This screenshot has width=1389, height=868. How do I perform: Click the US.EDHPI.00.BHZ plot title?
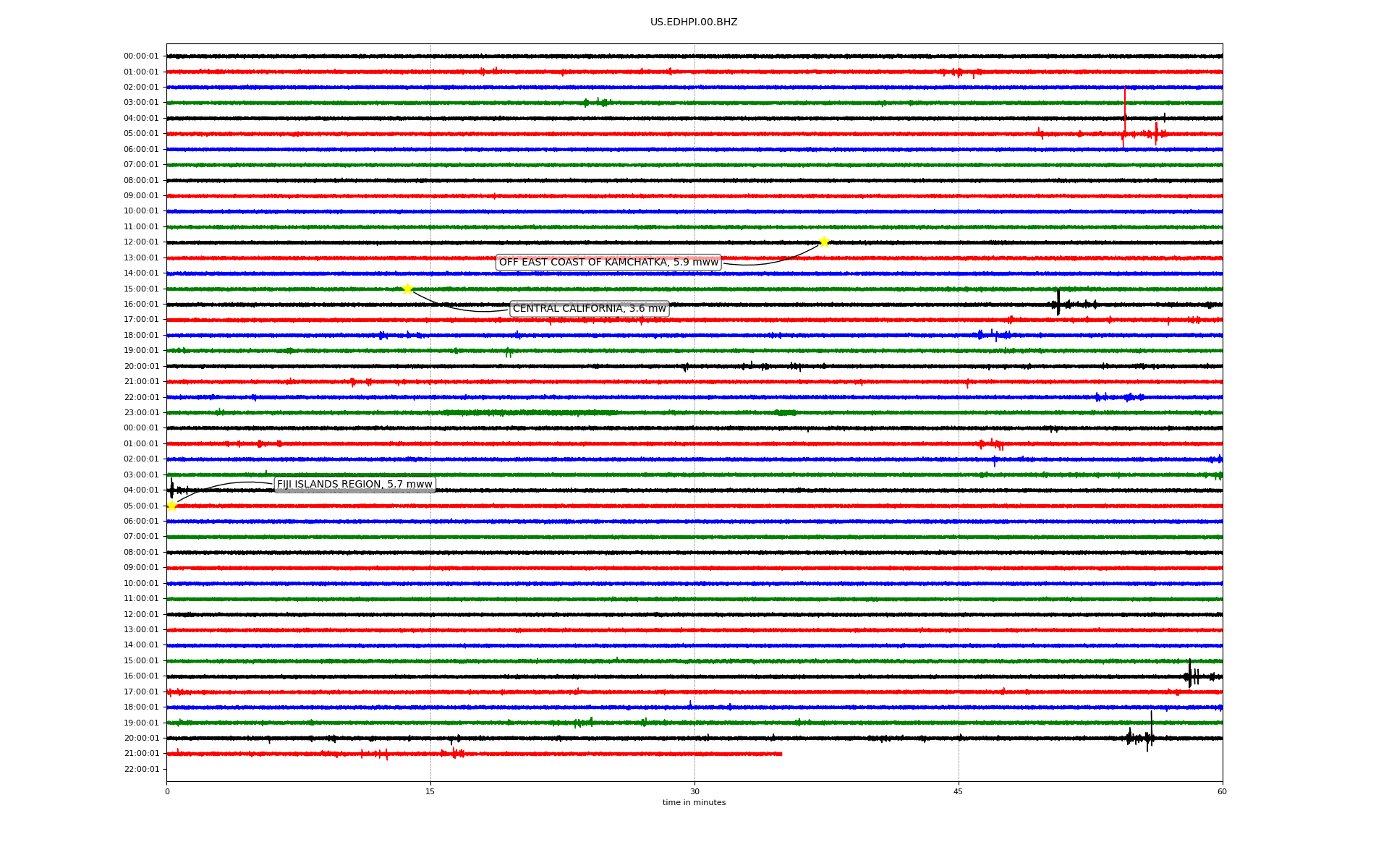point(693,22)
